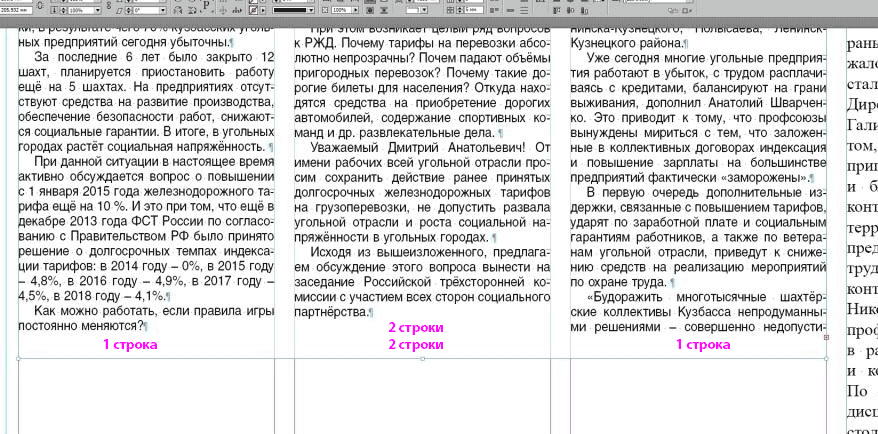Click the flip vertical icon
Screen dimensions: 878x434
pyautogui.click(x=192, y=10)
